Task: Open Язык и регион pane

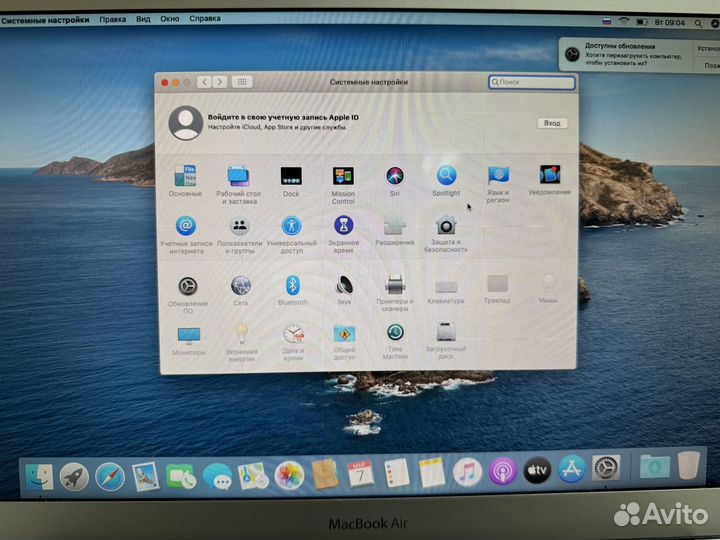Action: pos(498,184)
